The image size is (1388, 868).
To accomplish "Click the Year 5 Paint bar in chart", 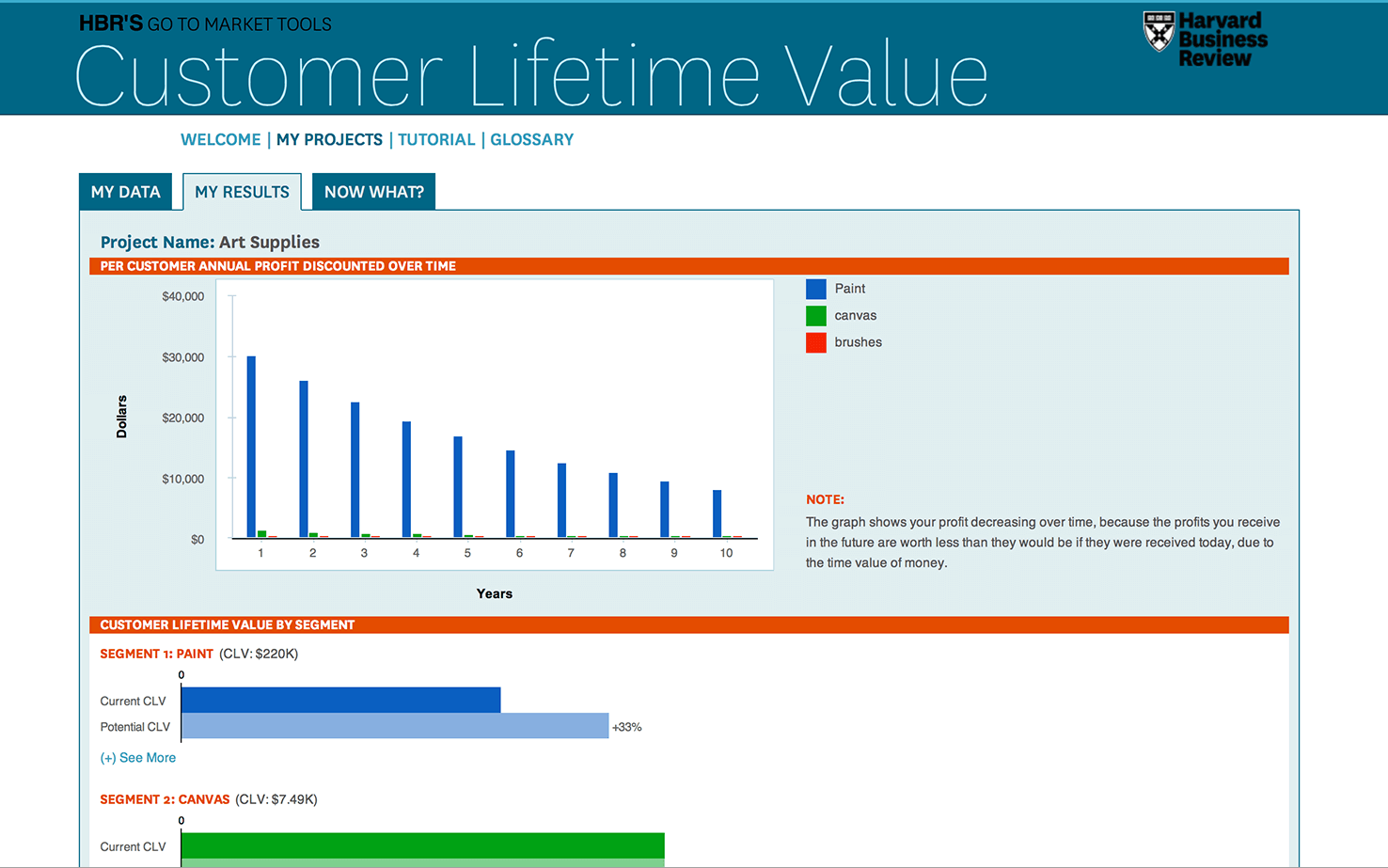I will click(458, 487).
